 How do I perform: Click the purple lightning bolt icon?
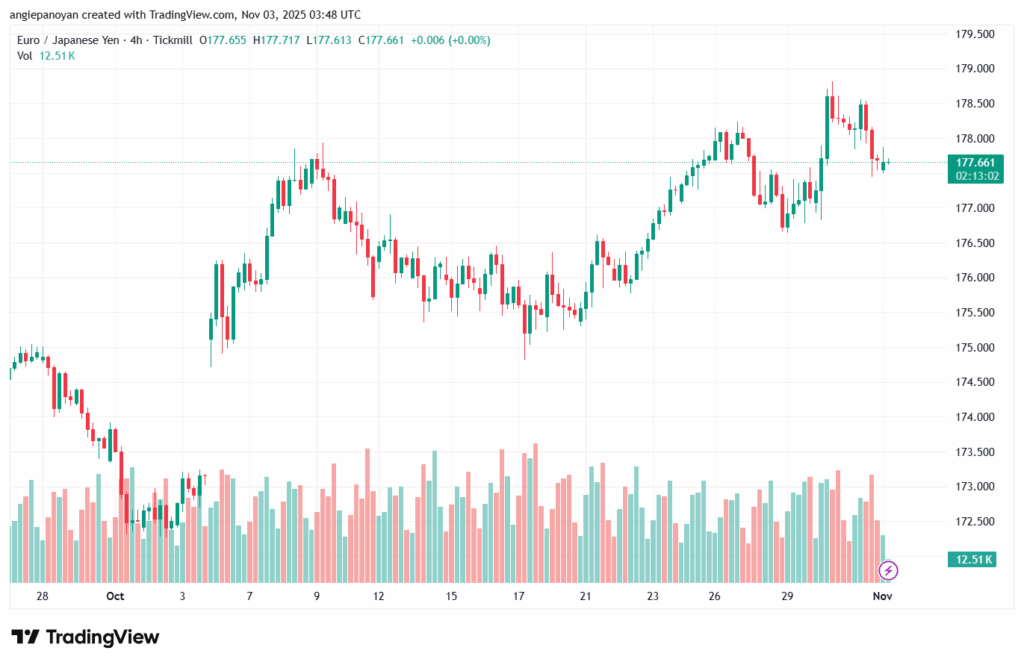click(888, 570)
